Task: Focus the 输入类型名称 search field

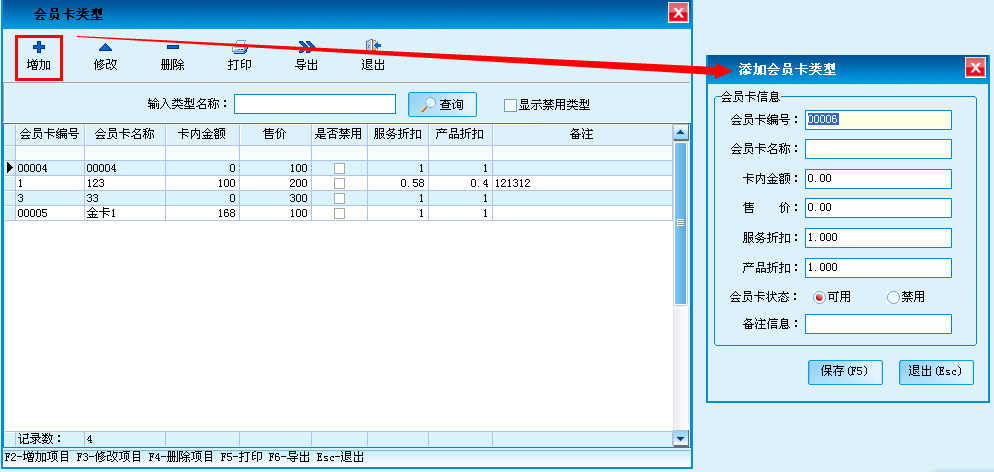Action: [x=315, y=104]
